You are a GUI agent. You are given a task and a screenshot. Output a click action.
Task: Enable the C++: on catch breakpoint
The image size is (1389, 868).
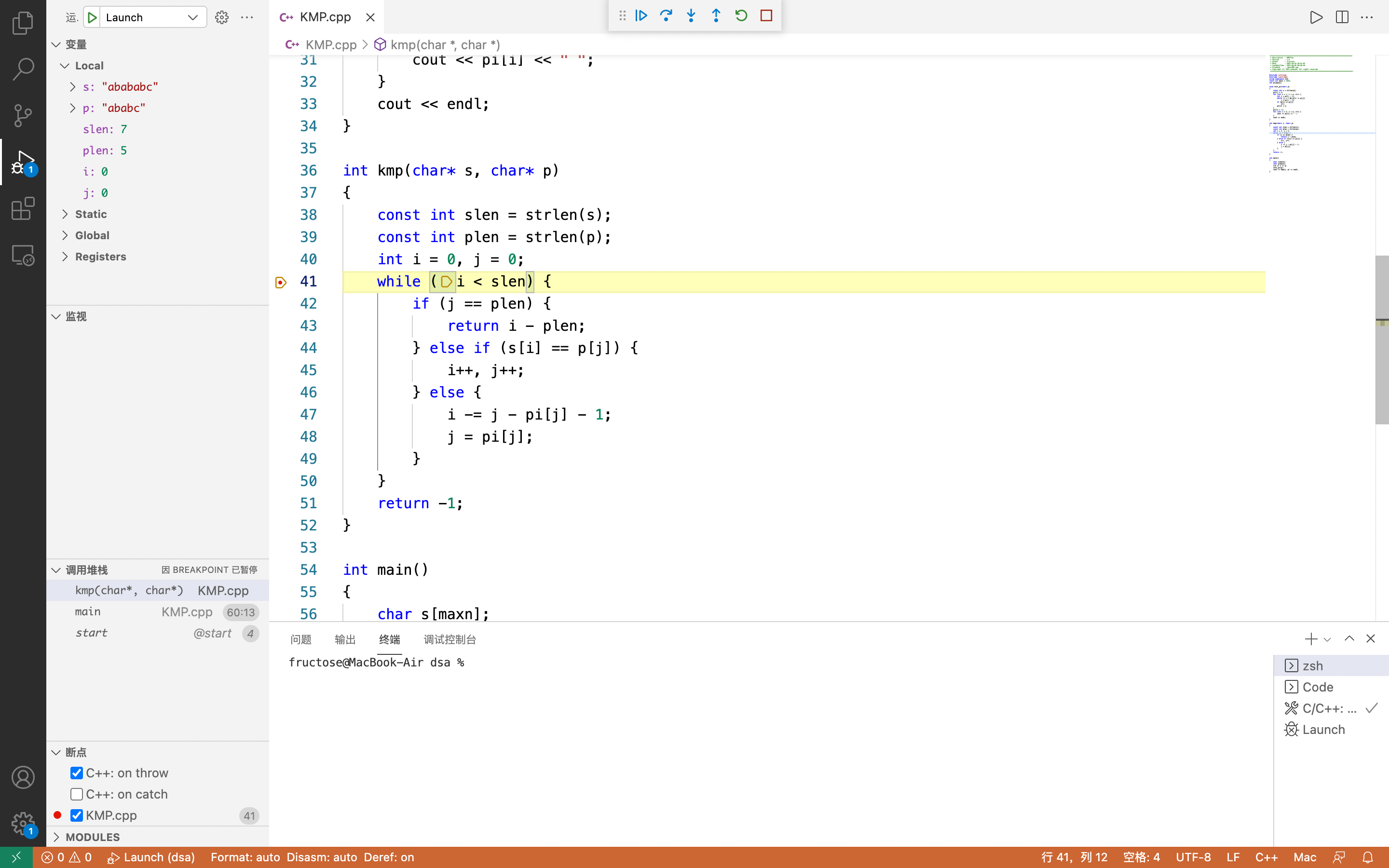pos(77,794)
